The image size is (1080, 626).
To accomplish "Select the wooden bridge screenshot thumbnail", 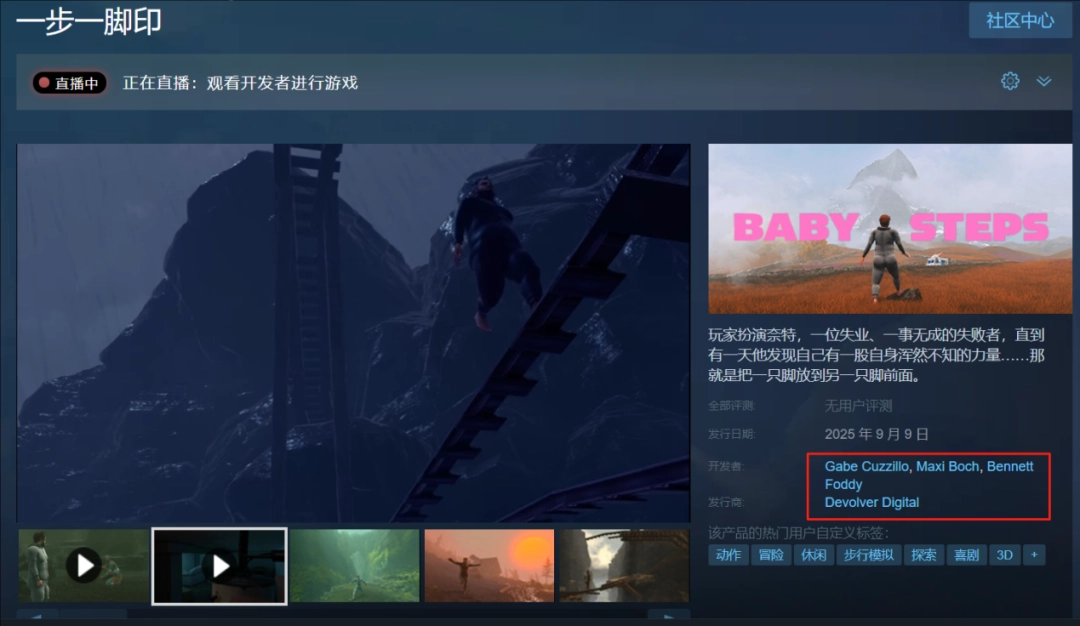I will coord(624,565).
